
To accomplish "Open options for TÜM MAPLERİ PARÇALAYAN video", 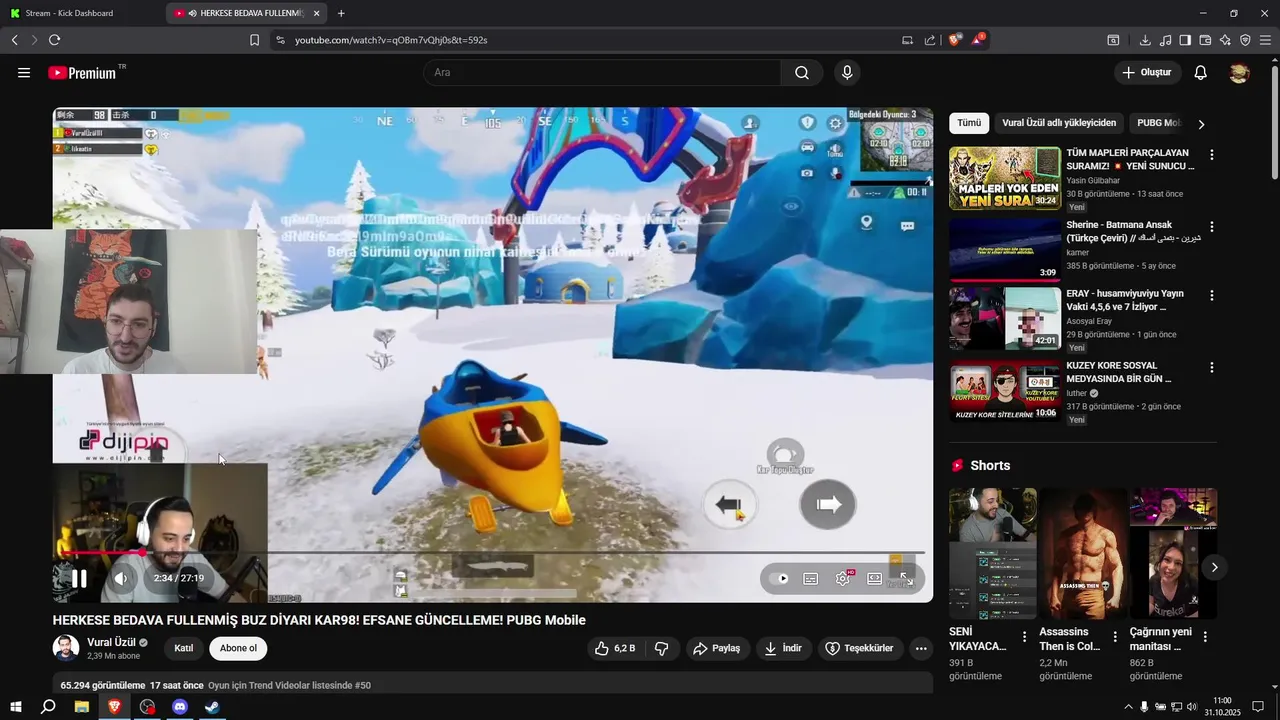I will (x=1212, y=155).
